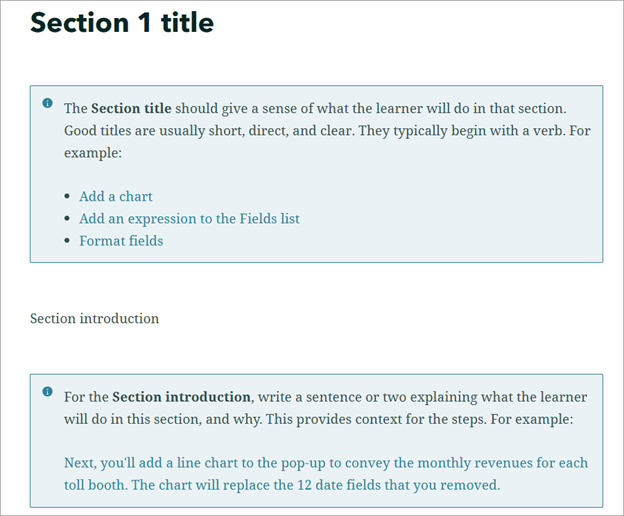The height and width of the screenshot is (516, 624).
Task: Follow the "Format fields" example link
Action: (121, 240)
